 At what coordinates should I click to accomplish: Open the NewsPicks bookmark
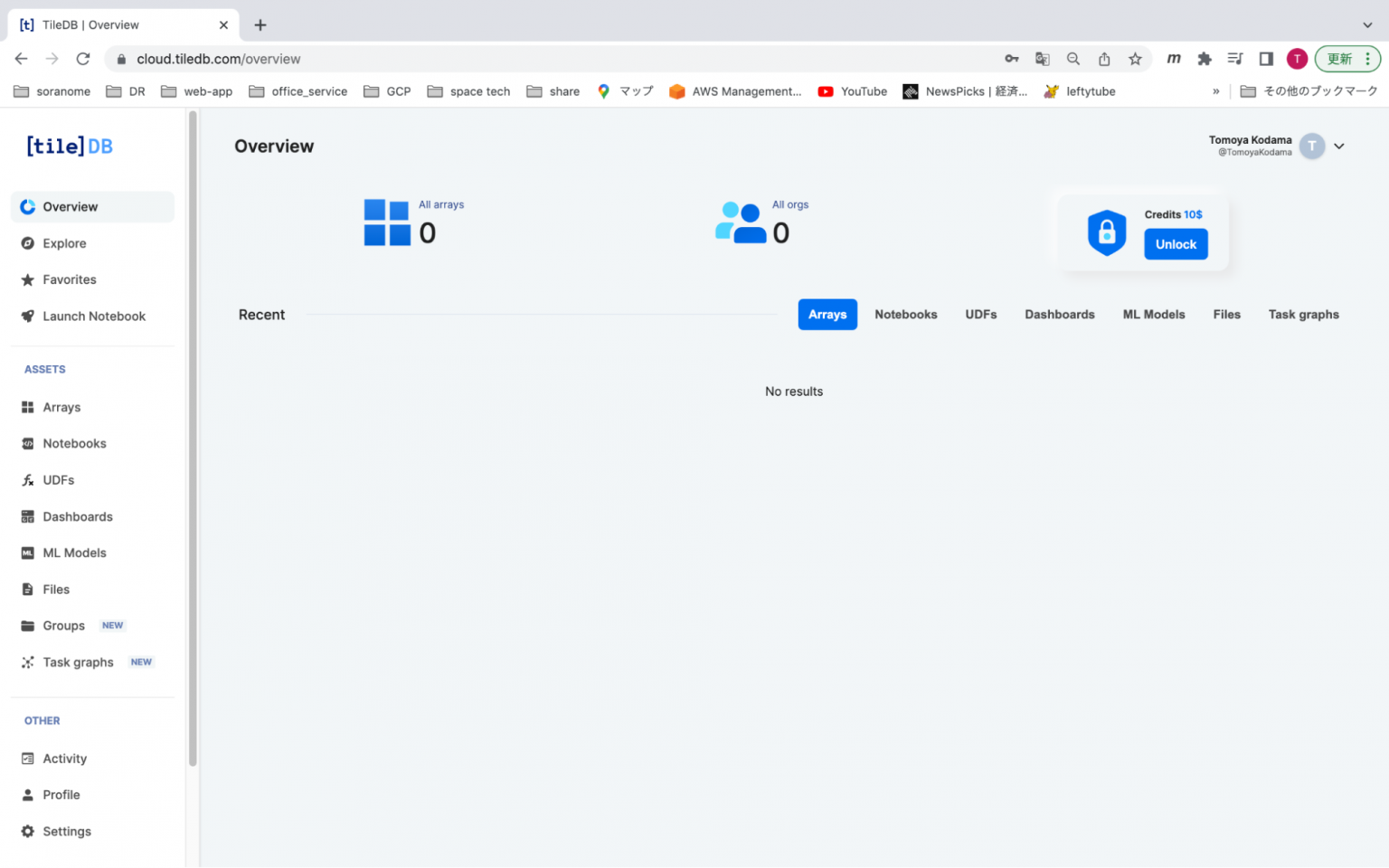(x=965, y=91)
